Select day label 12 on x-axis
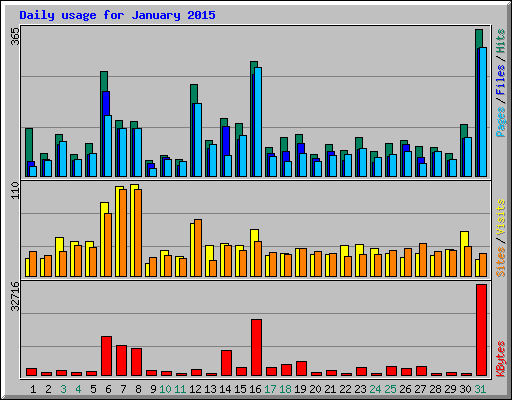This screenshot has width=512, height=400. pos(195,389)
